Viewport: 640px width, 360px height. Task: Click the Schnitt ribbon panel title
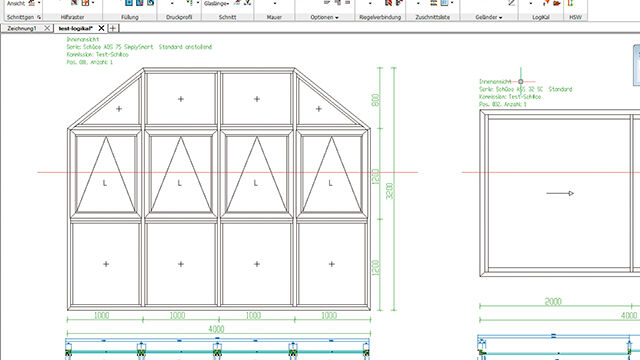[x=227, y=17]
